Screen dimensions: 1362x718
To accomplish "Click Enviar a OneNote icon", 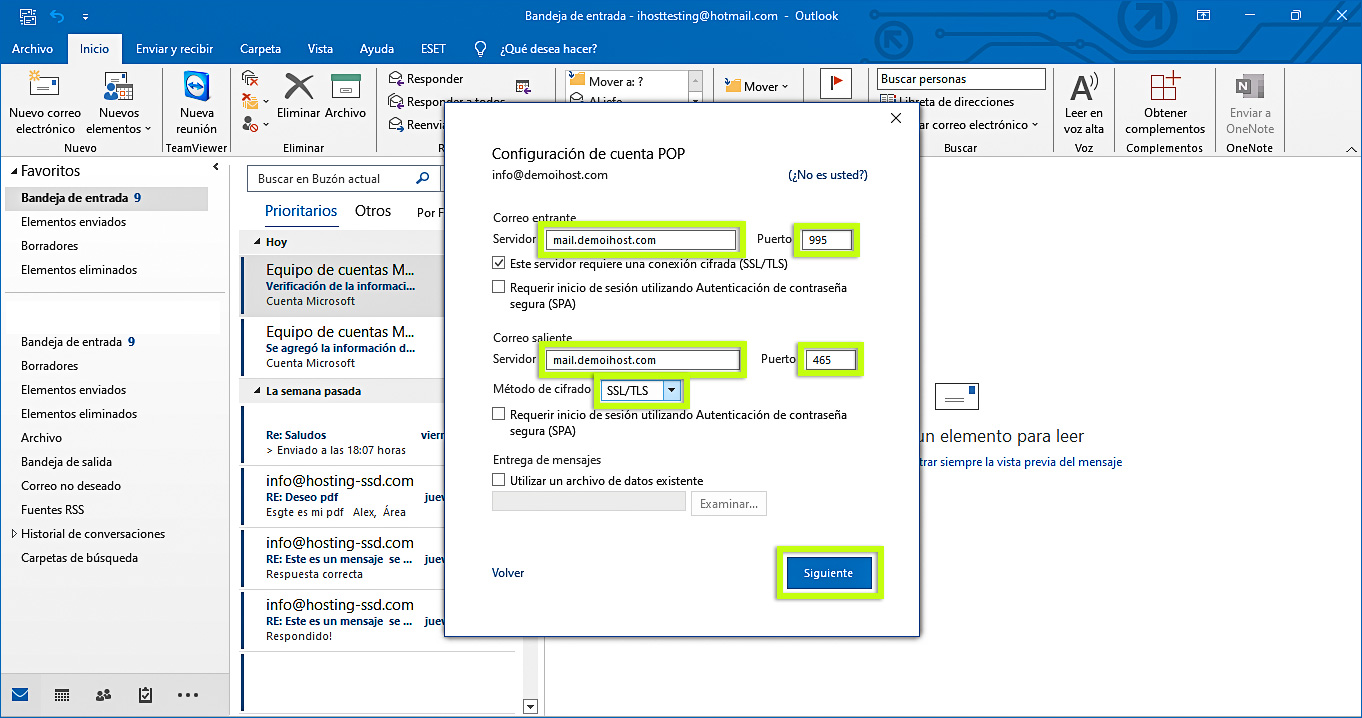I will (x=1250, y=87).
